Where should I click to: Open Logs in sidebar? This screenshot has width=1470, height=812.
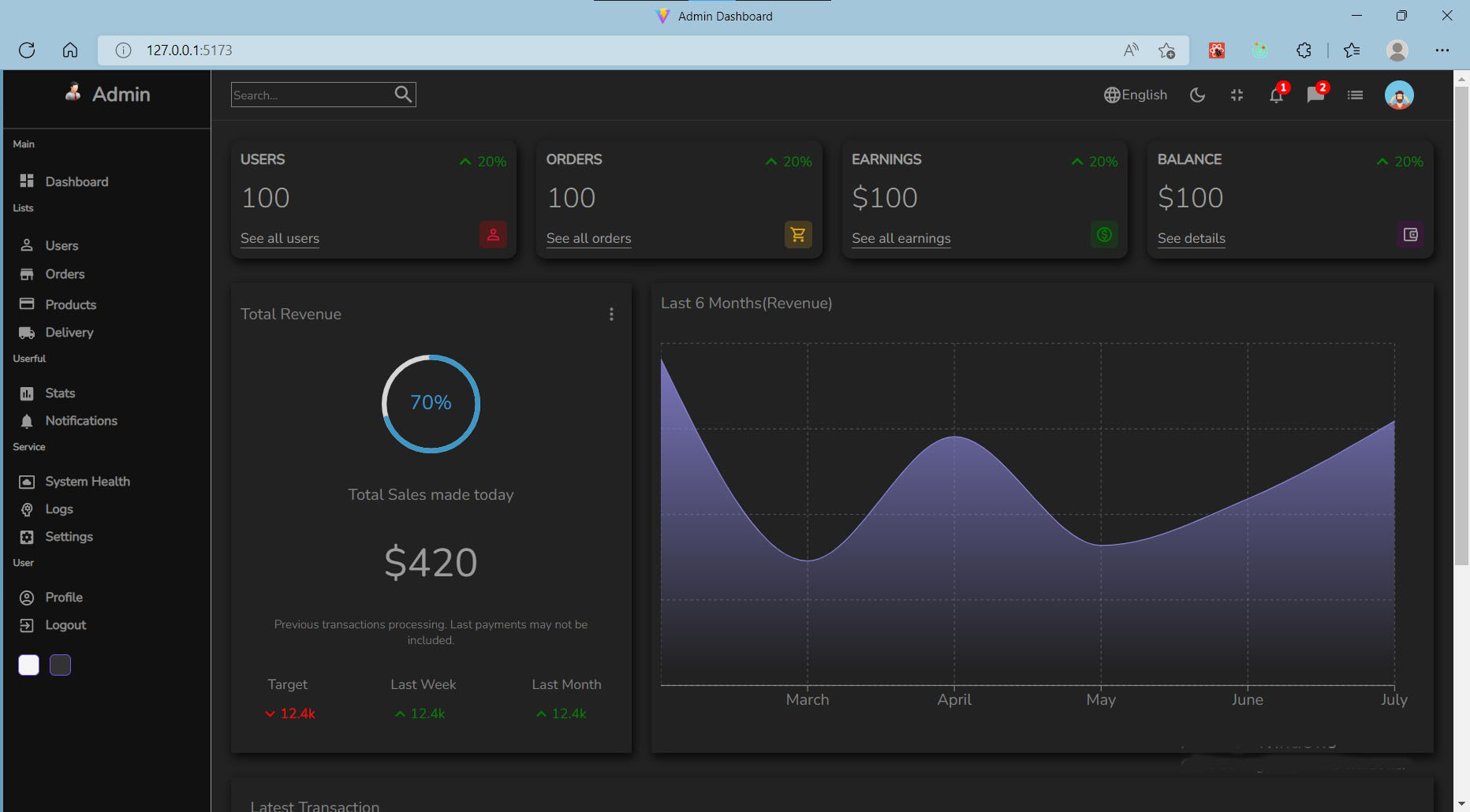pyautogui.click(x=47, y=508)
